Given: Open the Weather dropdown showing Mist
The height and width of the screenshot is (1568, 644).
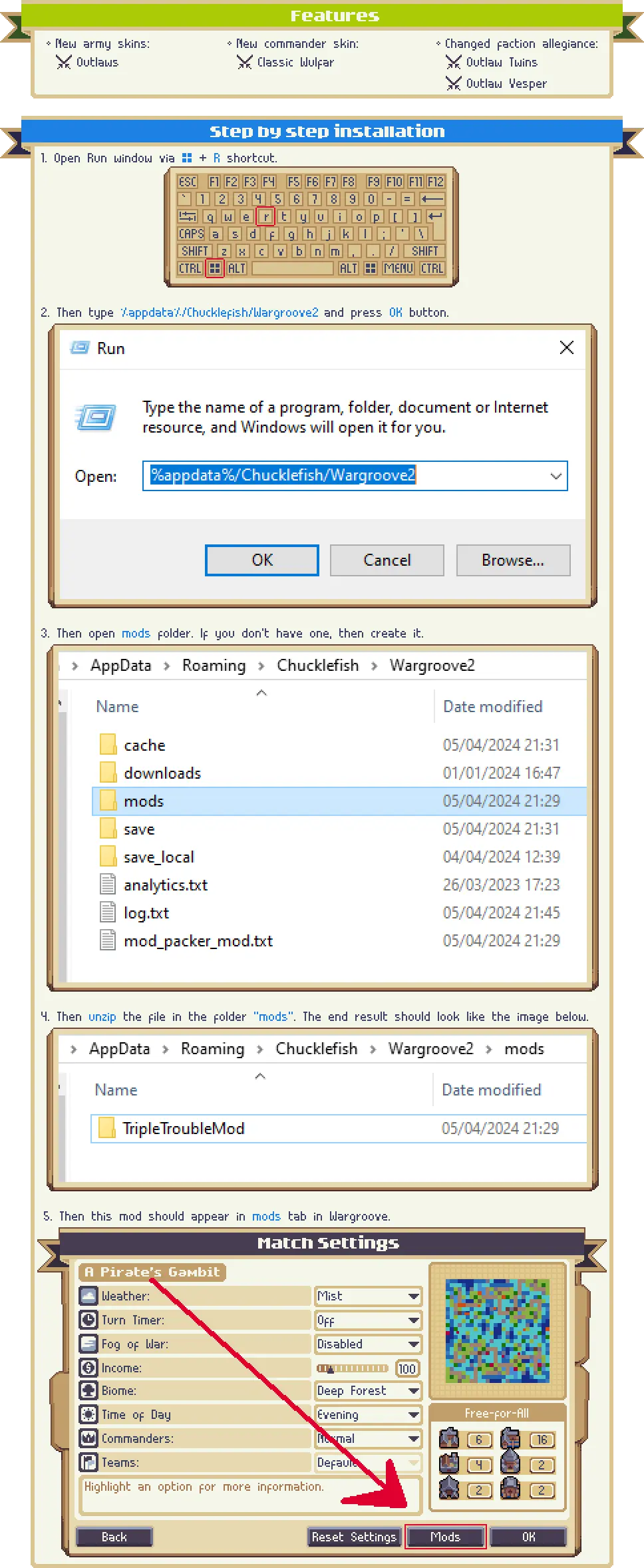Looking at the screenshot, I should [x=368, y=1296].
